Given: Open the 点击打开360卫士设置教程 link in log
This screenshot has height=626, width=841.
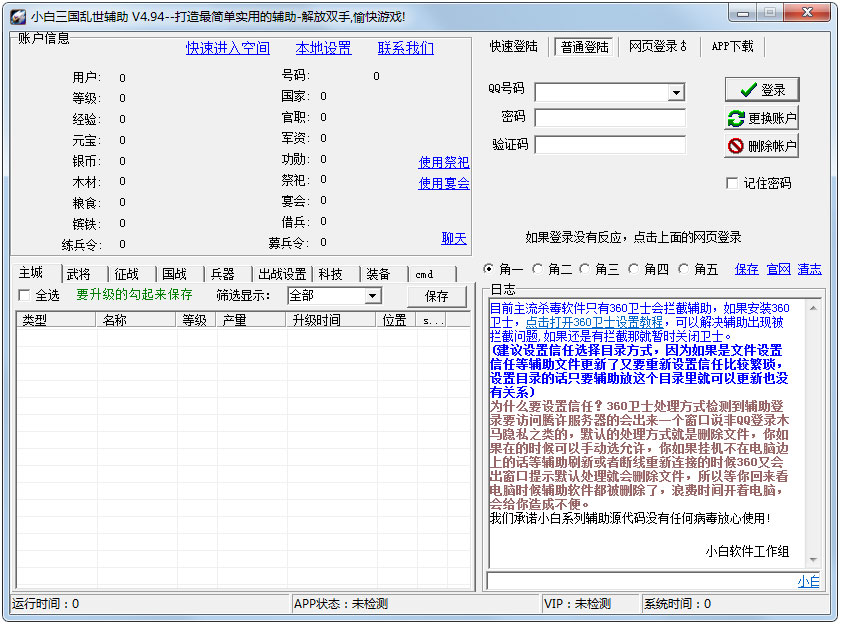Looking at the screenshot, I should (594, 322).
